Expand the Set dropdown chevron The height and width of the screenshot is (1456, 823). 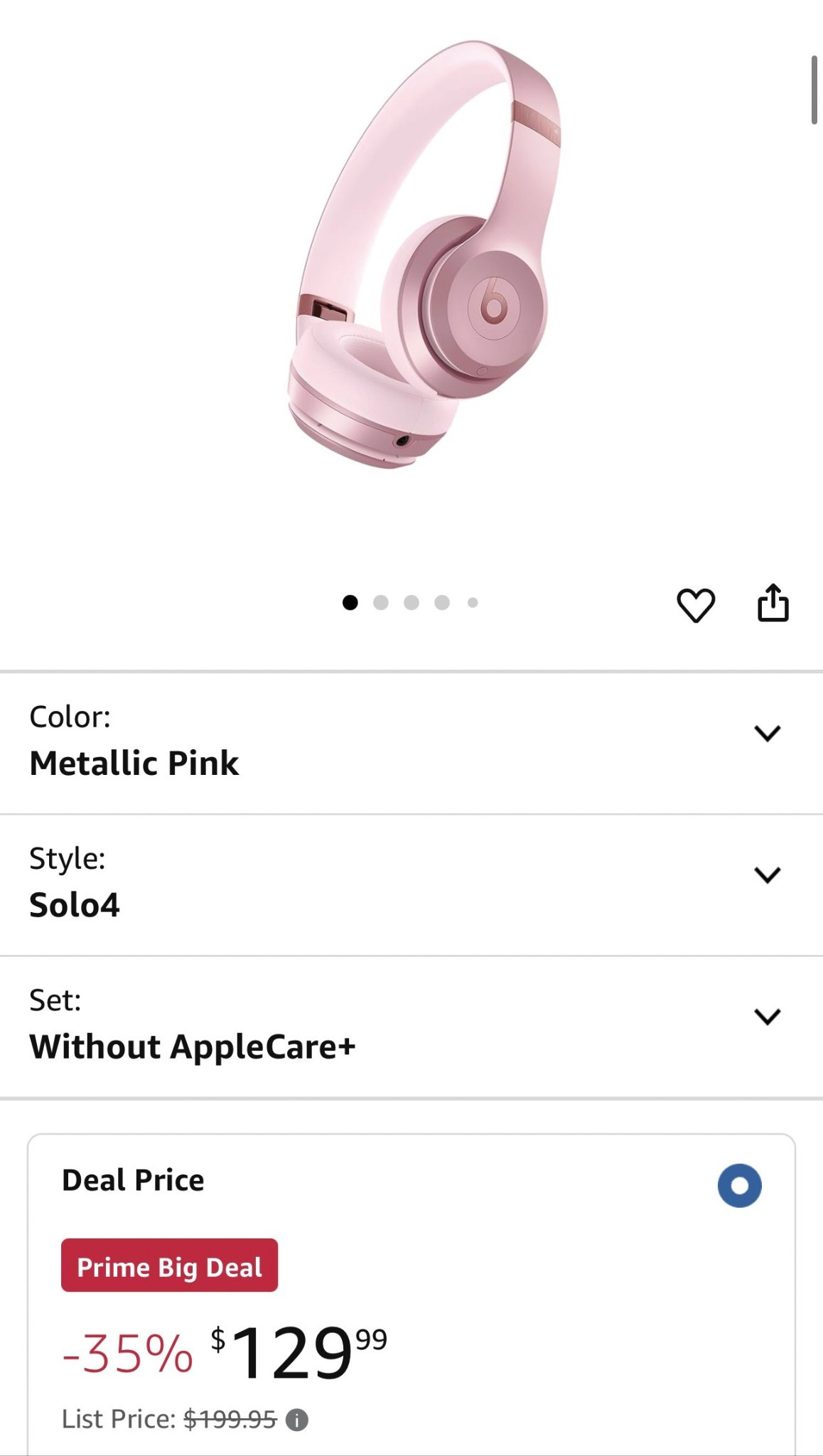tap(767, 1016)
